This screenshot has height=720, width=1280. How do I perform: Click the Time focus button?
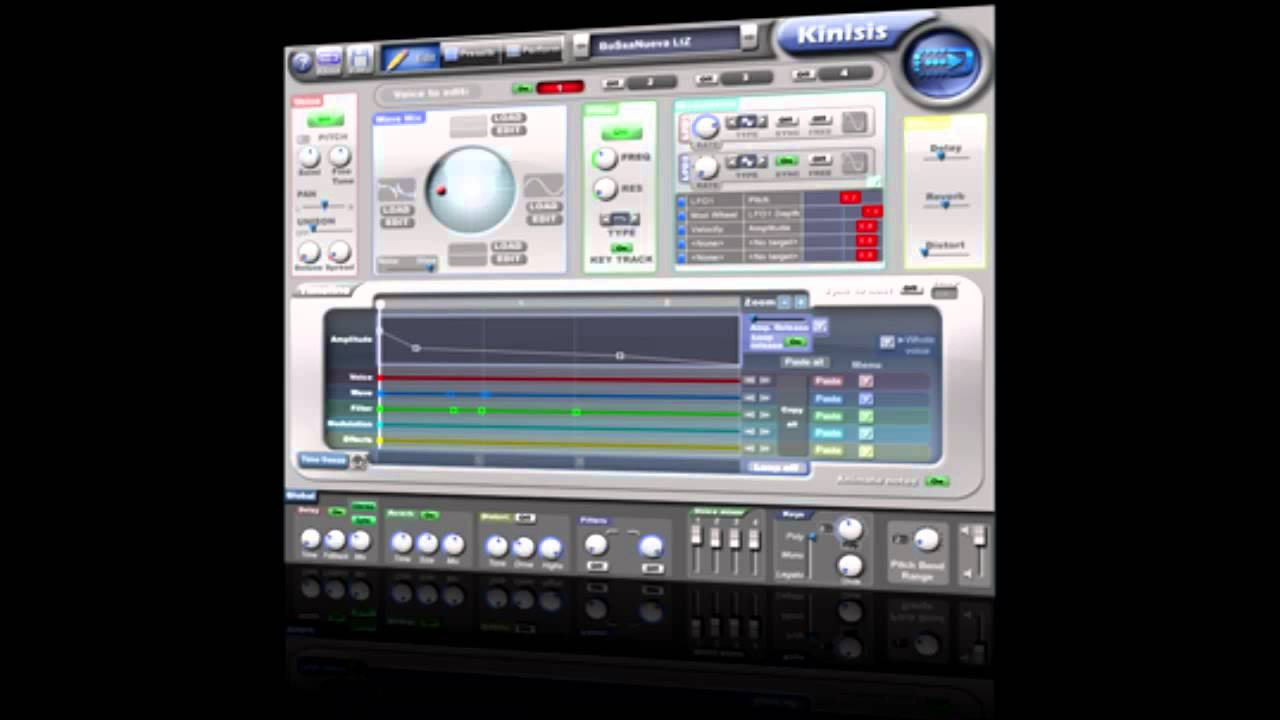click(x=322, y=460)
